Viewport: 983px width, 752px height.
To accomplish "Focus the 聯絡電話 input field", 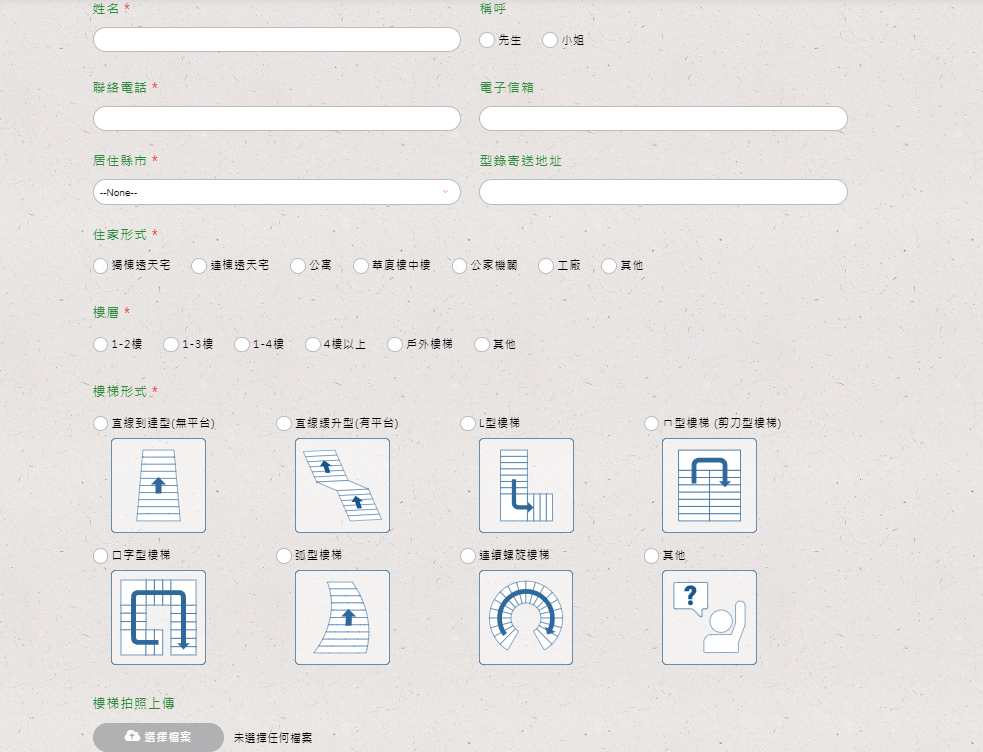I will coord(276,118).
